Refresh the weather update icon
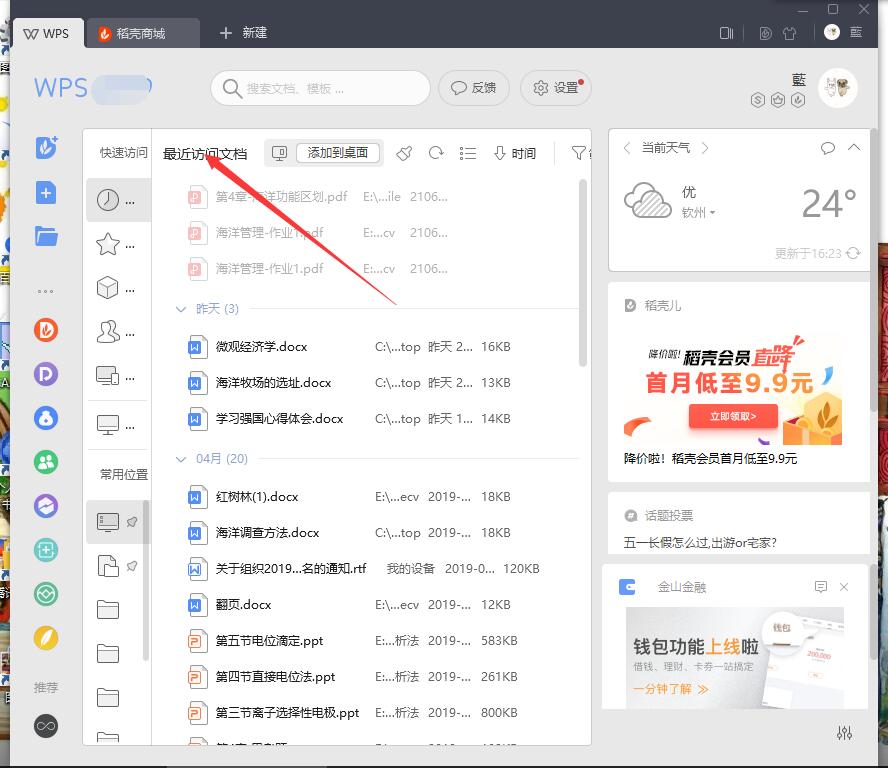Screen dimensions: 888x768 pyautogui.click(x=853, y=254)
